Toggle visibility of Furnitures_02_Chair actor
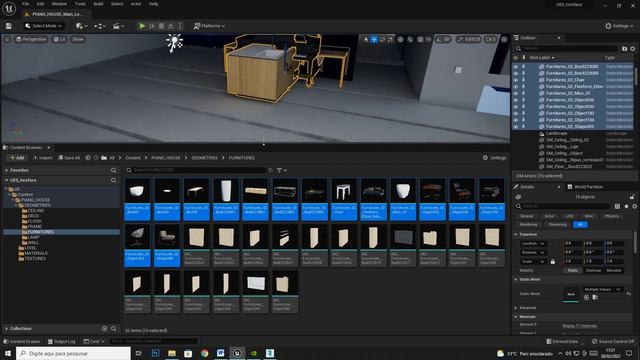Viewport: 640px width, 360px height. 516,80
